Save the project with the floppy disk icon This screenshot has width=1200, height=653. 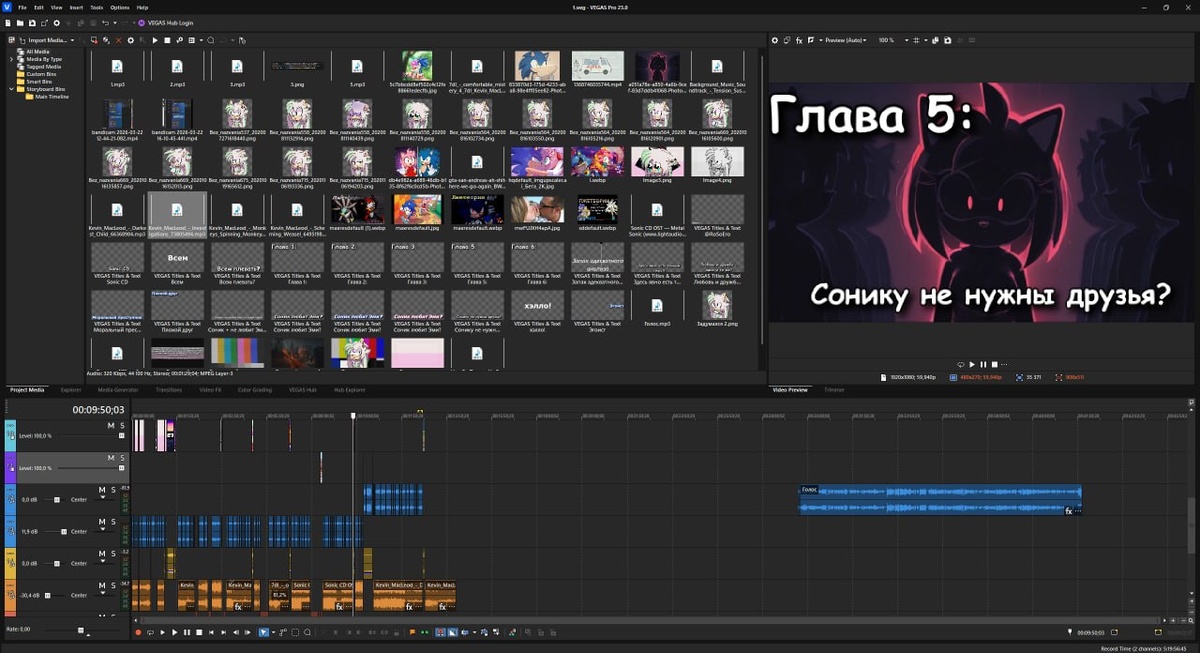click(32, 23)
